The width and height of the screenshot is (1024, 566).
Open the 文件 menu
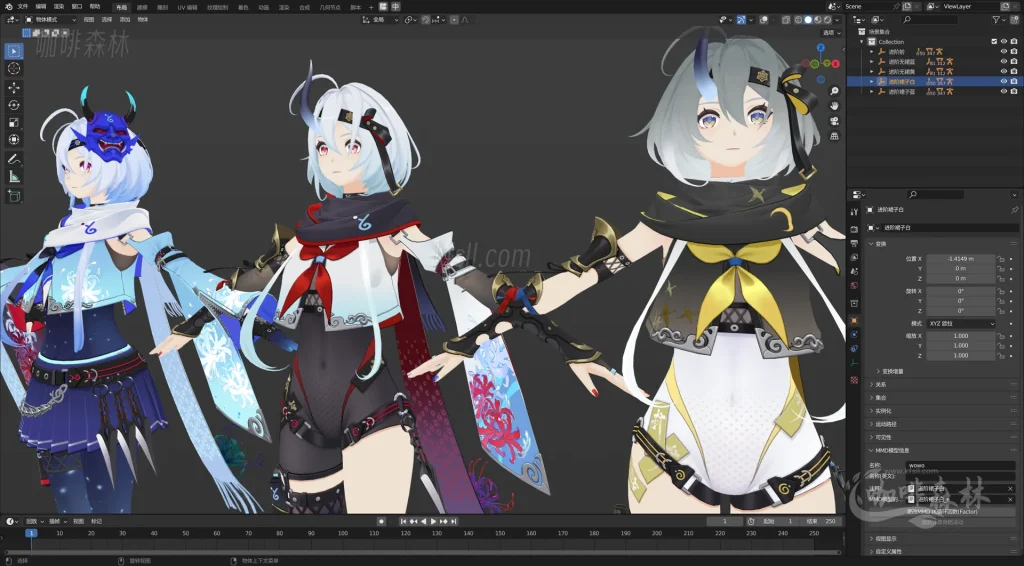23,7
